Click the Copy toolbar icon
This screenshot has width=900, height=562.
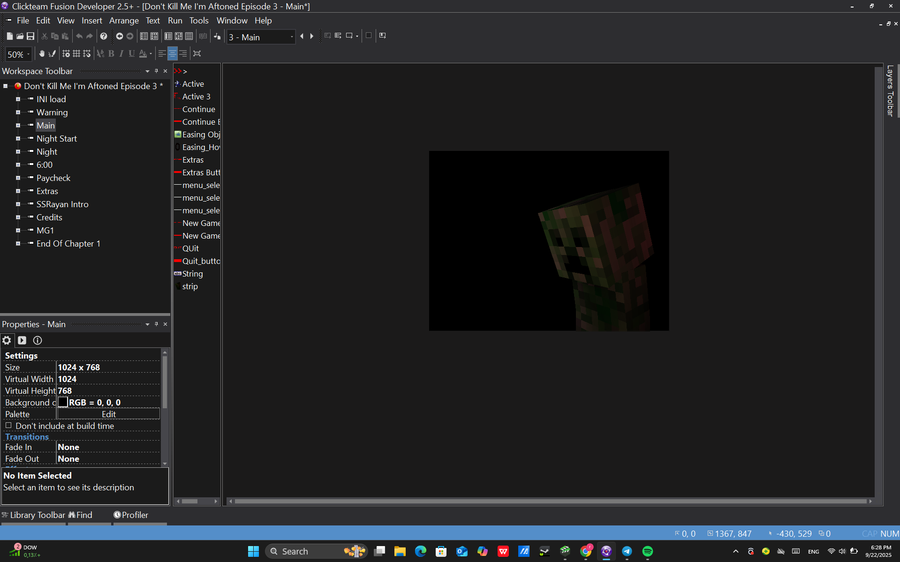pos(55,36)
